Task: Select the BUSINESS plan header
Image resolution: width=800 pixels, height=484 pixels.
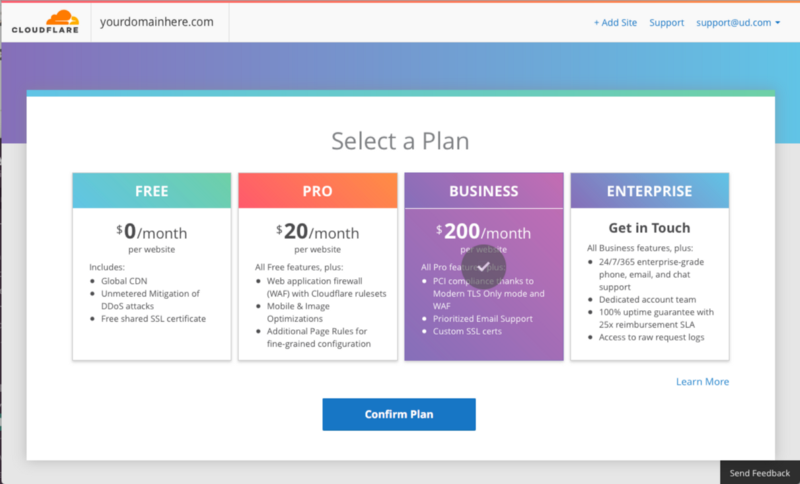Action: 484,191
